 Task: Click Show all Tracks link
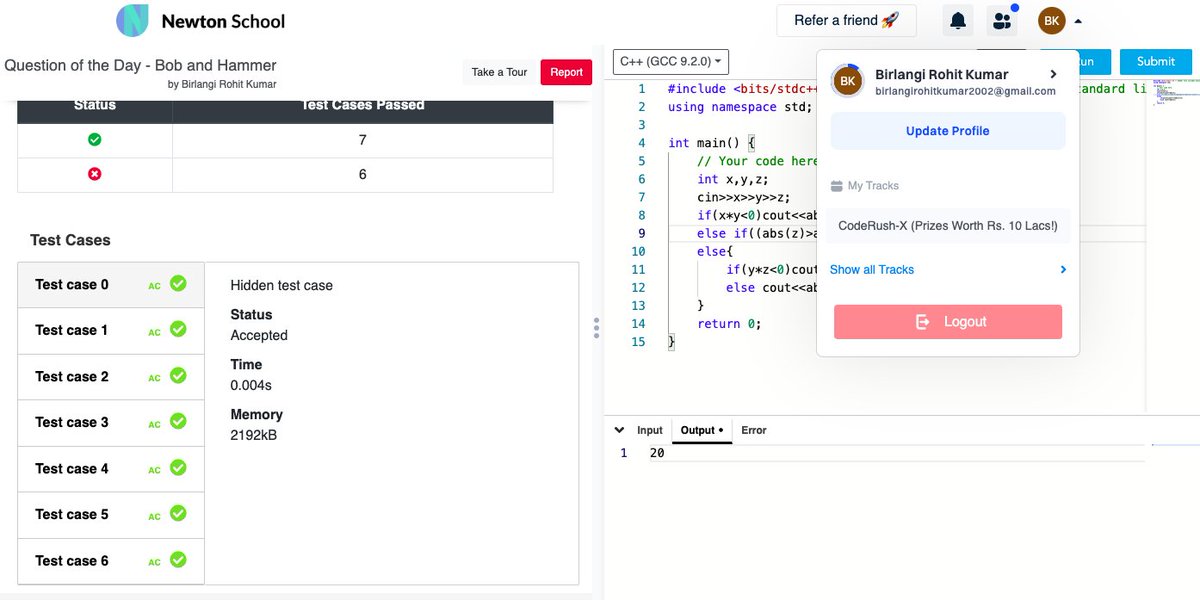872,270
